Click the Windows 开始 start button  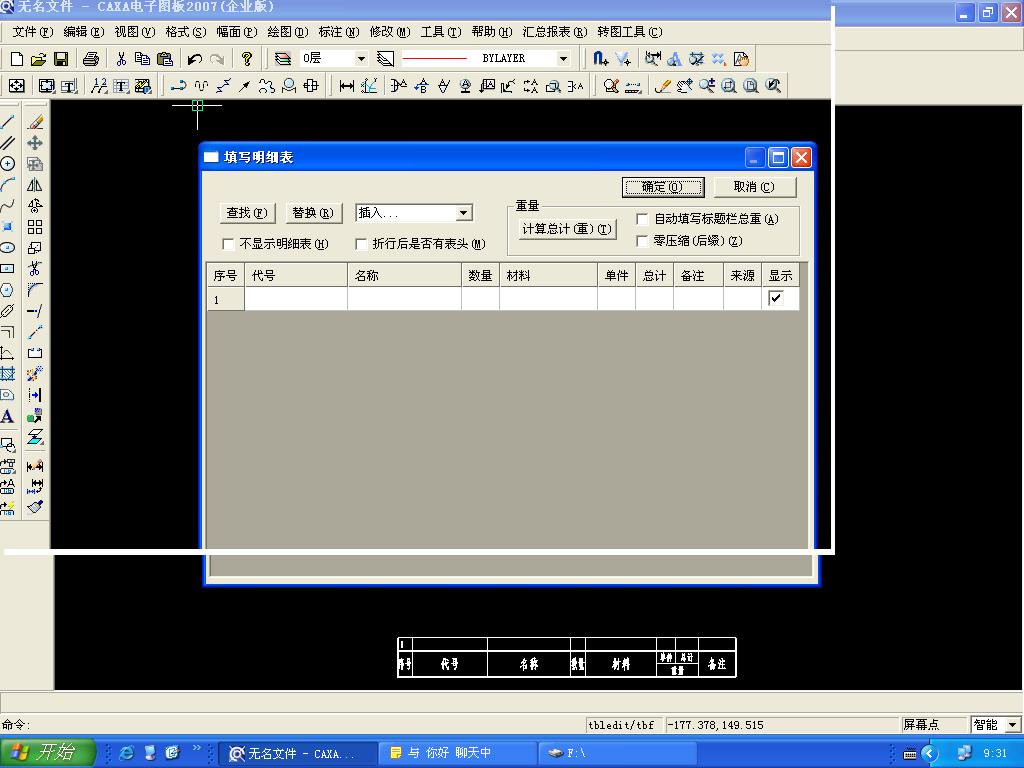click(47, 752)
